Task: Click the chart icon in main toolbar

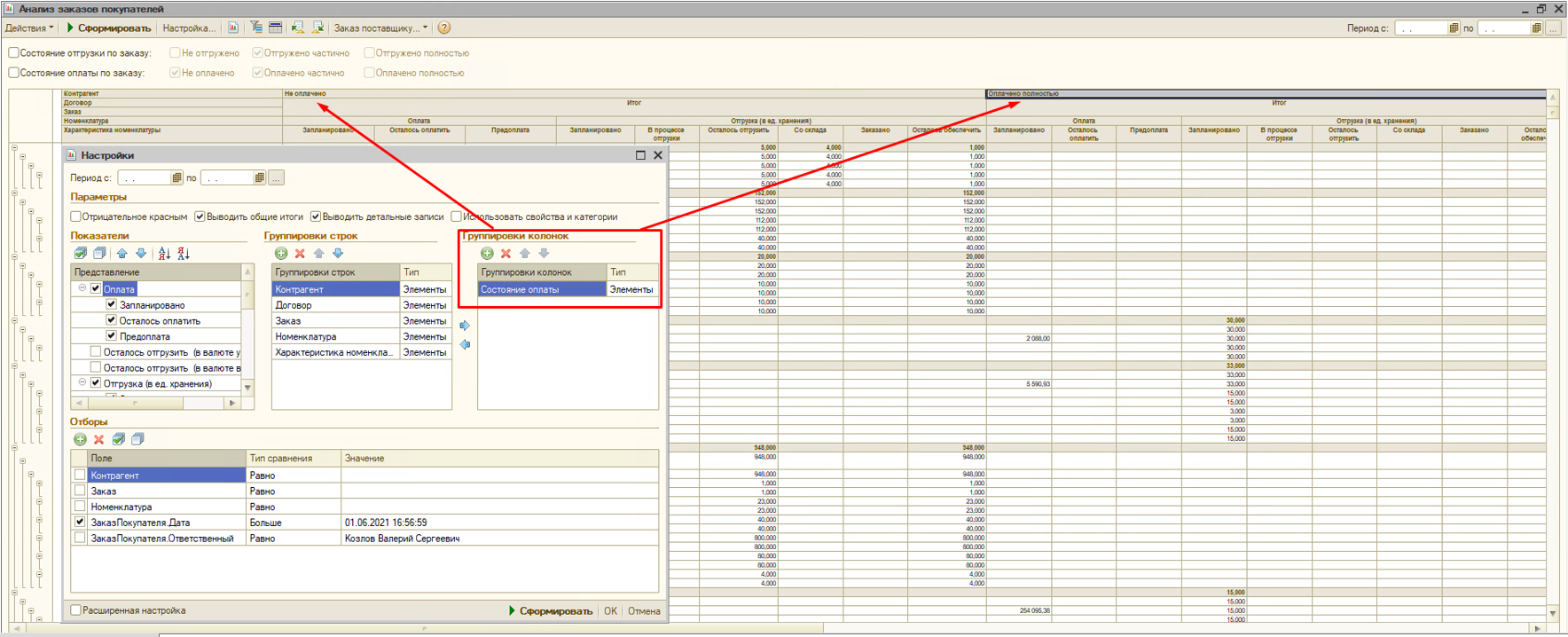Action: (233, 28)
